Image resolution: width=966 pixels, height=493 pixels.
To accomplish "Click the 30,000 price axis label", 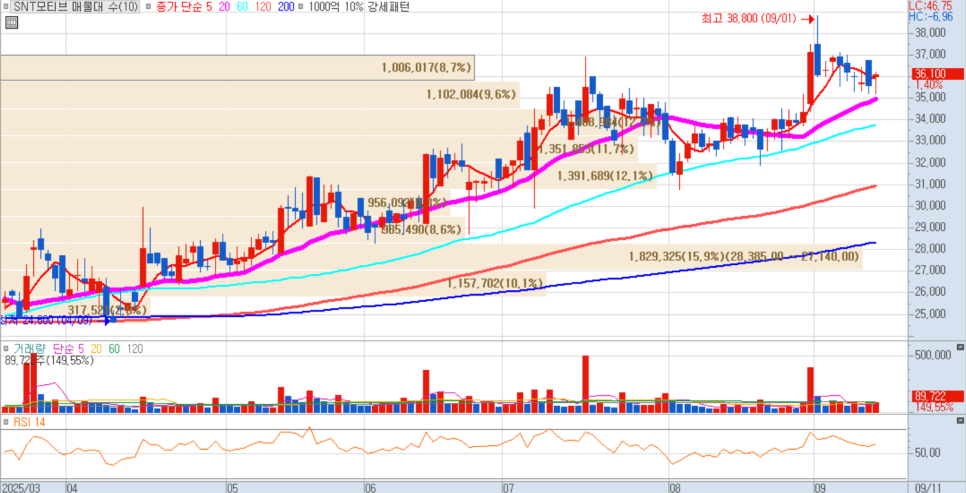I will 930,206.
